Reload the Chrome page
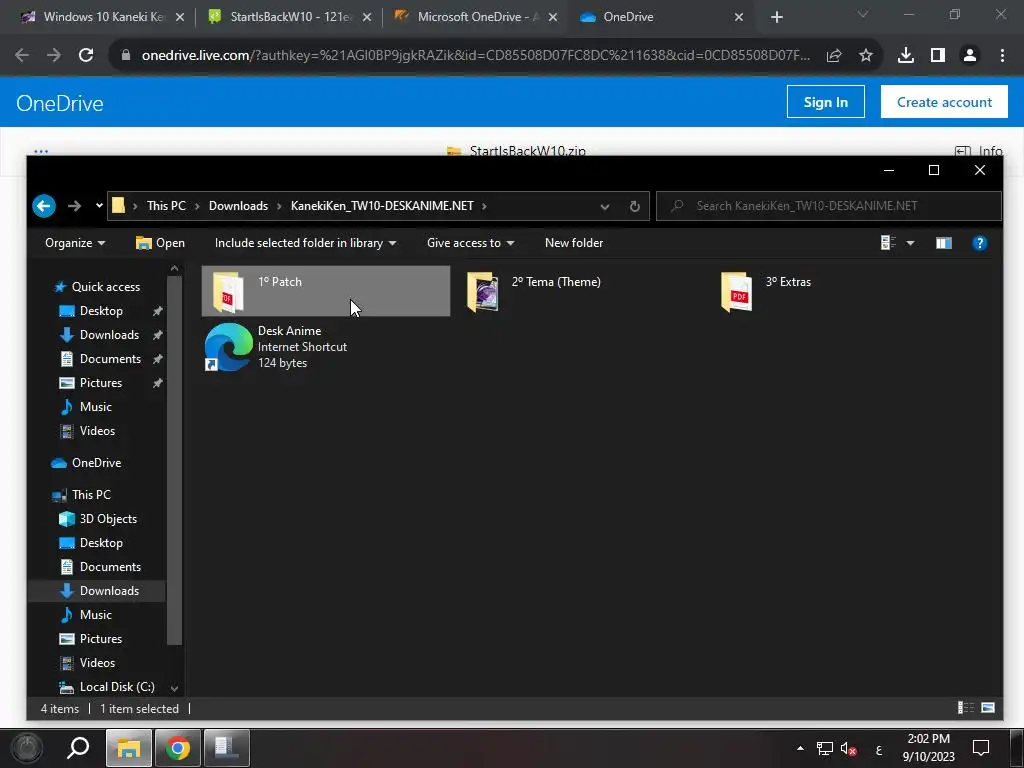Screen dimensions: 1024x768 point(86,56)
